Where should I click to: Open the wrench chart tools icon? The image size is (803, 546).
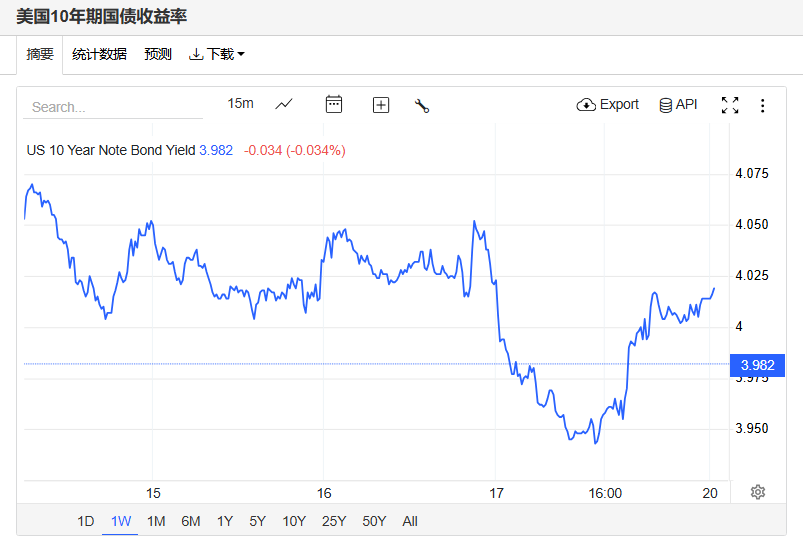[421, 106]
